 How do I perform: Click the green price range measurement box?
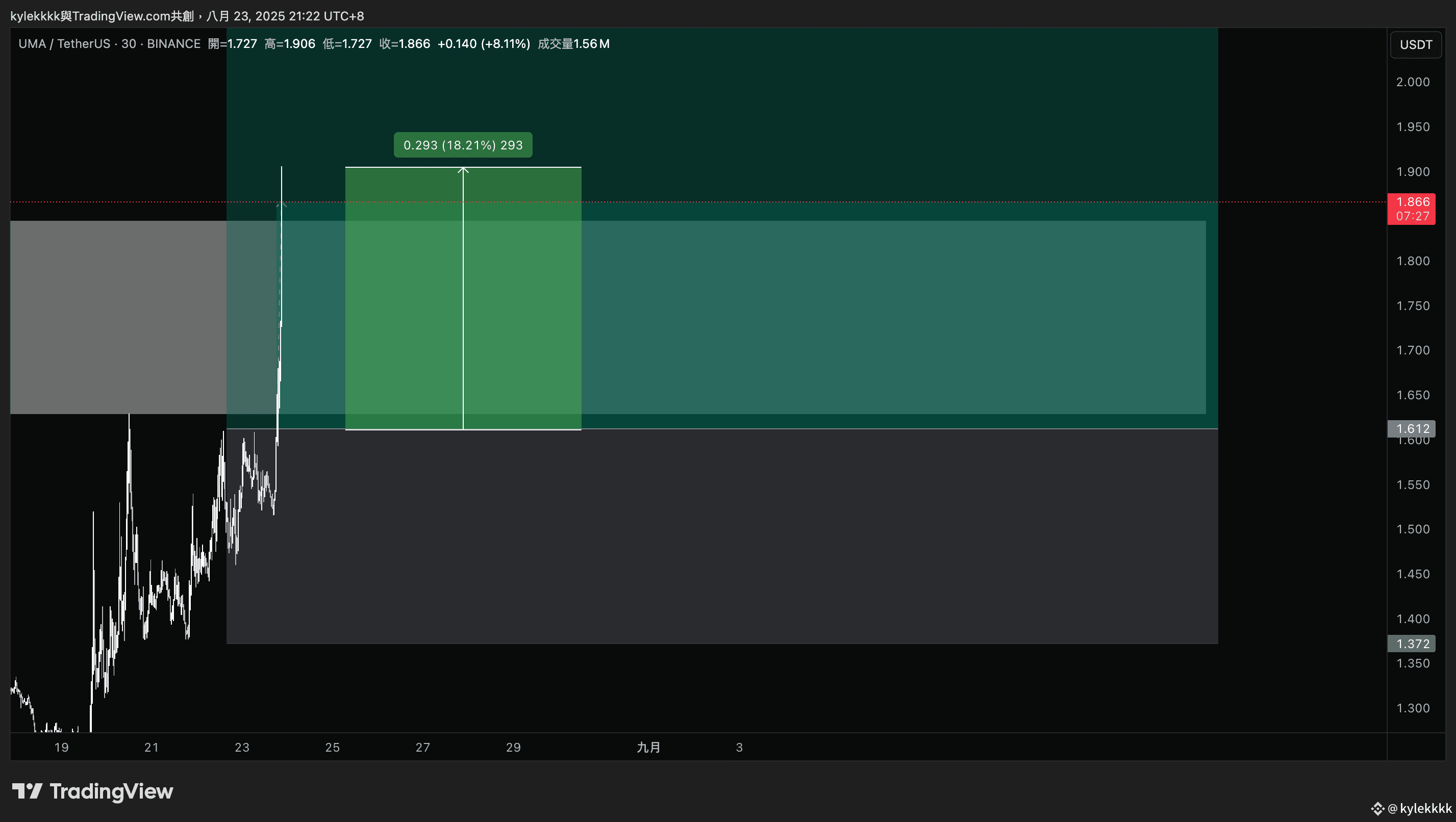(x=463, y=298)
